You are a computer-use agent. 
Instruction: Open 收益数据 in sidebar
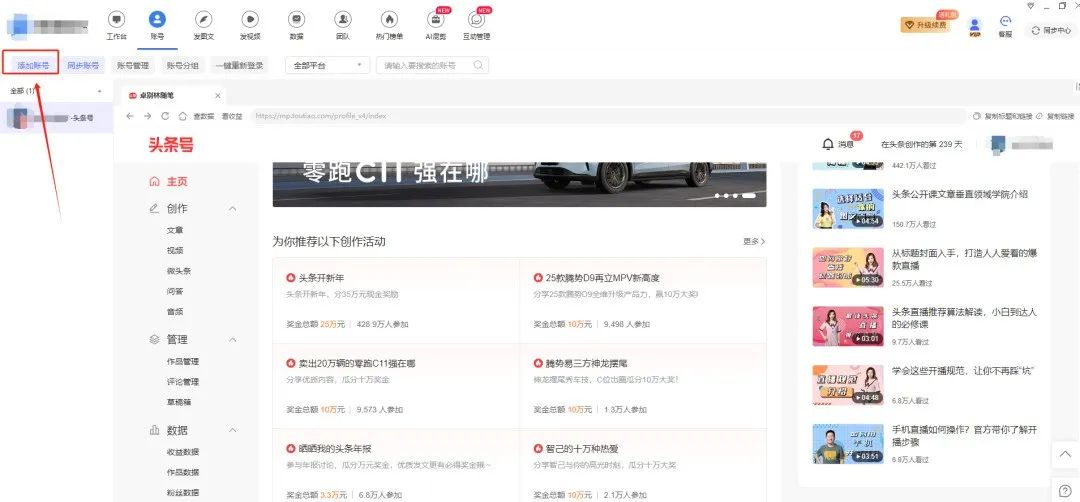pyautogui.click(x=183, y=452)
